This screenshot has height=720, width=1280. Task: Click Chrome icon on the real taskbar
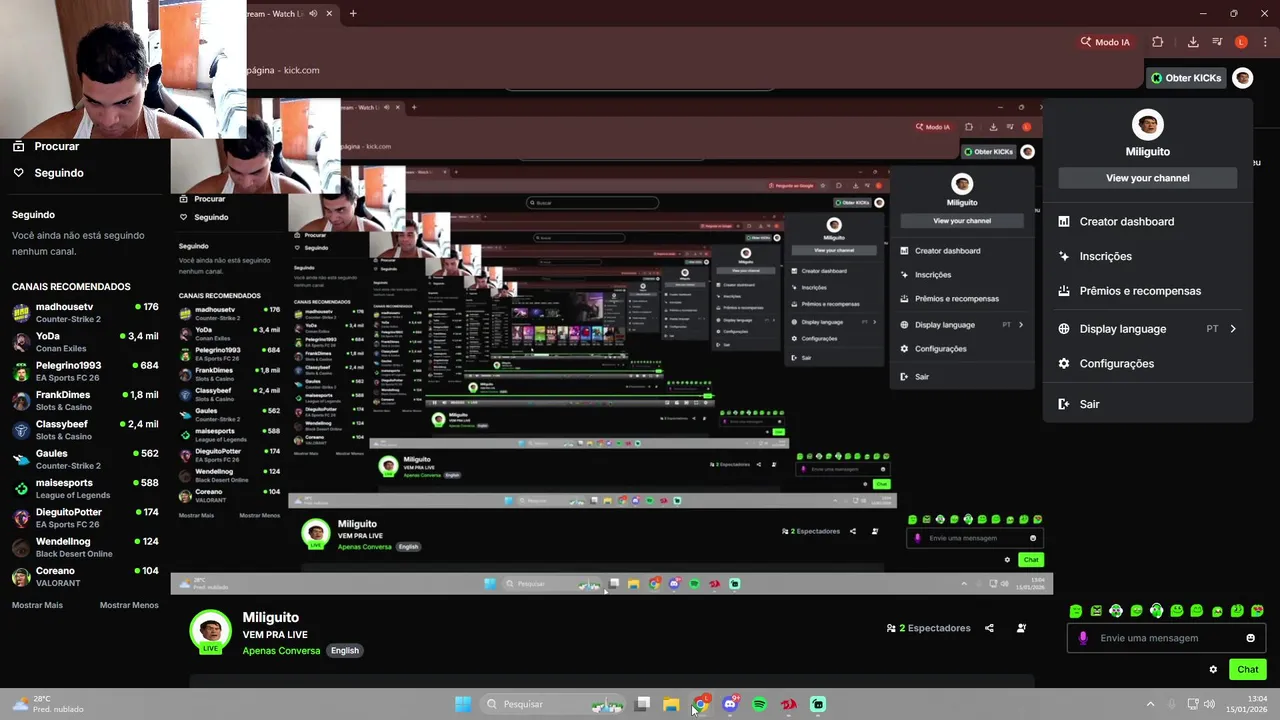point(700,704)
